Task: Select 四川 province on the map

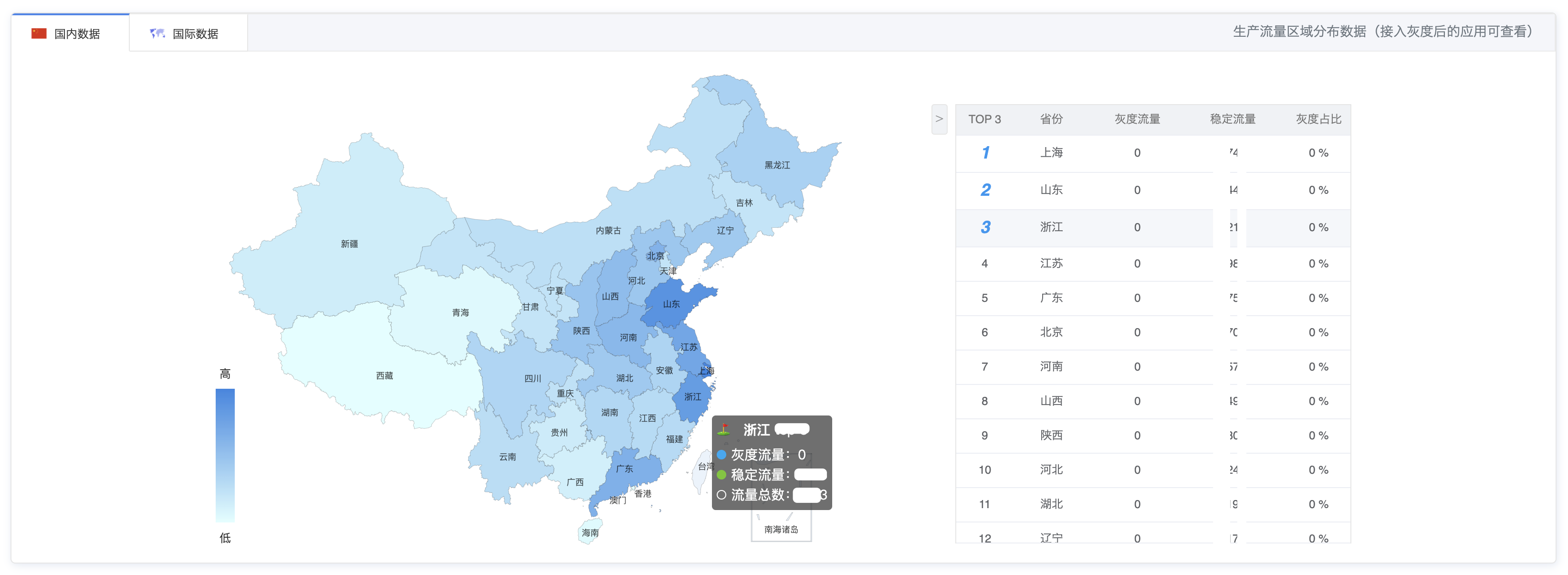Action: (533, 379)
